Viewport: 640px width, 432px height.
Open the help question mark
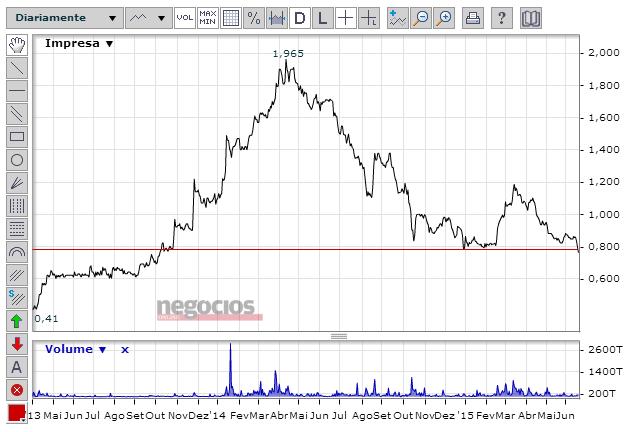point(502,18)
